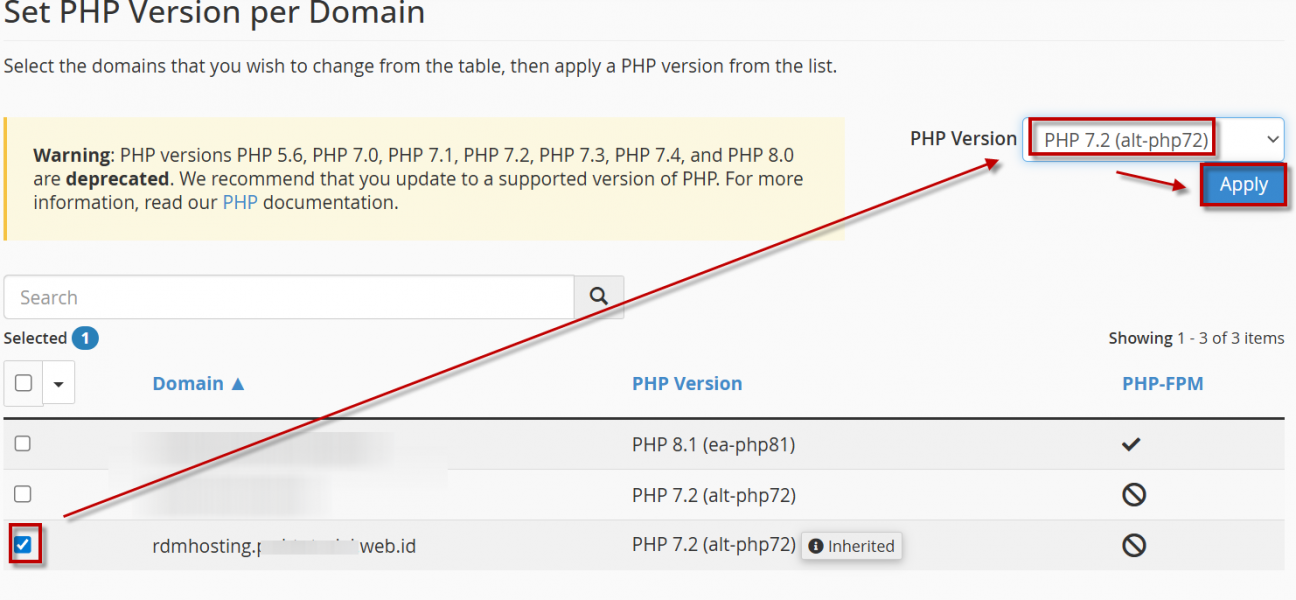This screenshot has height=600, width=1296.
Task: Click the PHP-FPM disabled icon for rdmhosting domain
Action: pos(1133,545)
